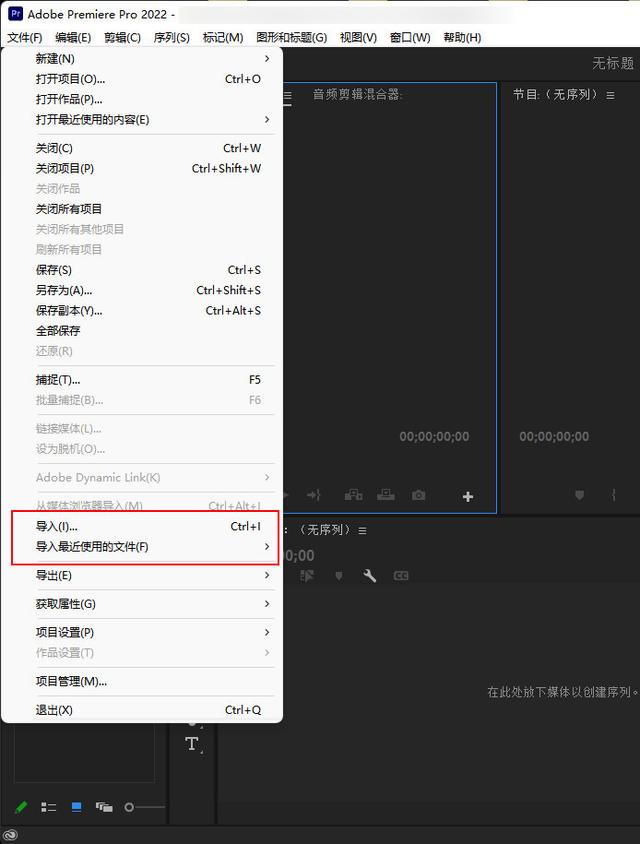Select 导入(I)... menu entry

point(142,526)
